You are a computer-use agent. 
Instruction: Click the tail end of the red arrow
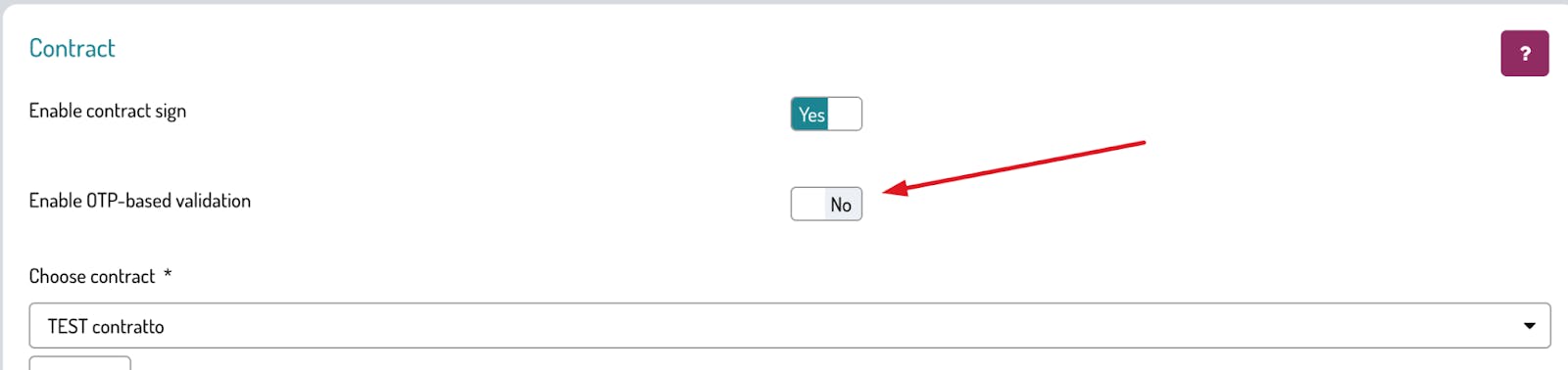click(1142, 143)
